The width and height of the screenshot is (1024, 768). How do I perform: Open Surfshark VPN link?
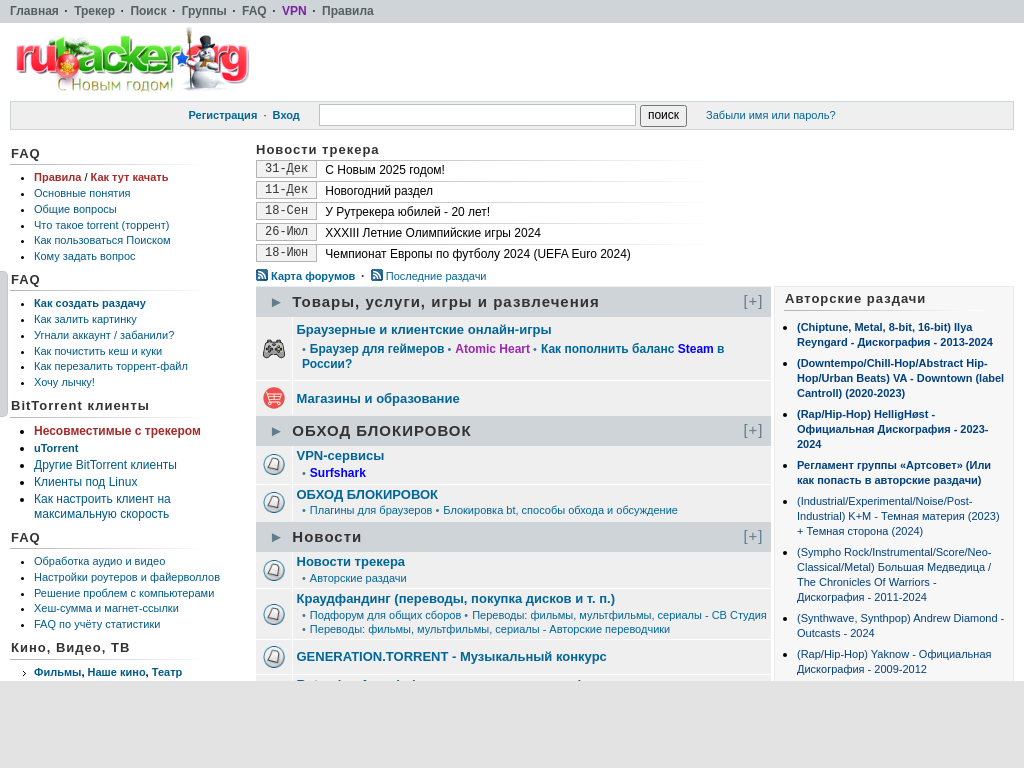(x=338, y=473)
